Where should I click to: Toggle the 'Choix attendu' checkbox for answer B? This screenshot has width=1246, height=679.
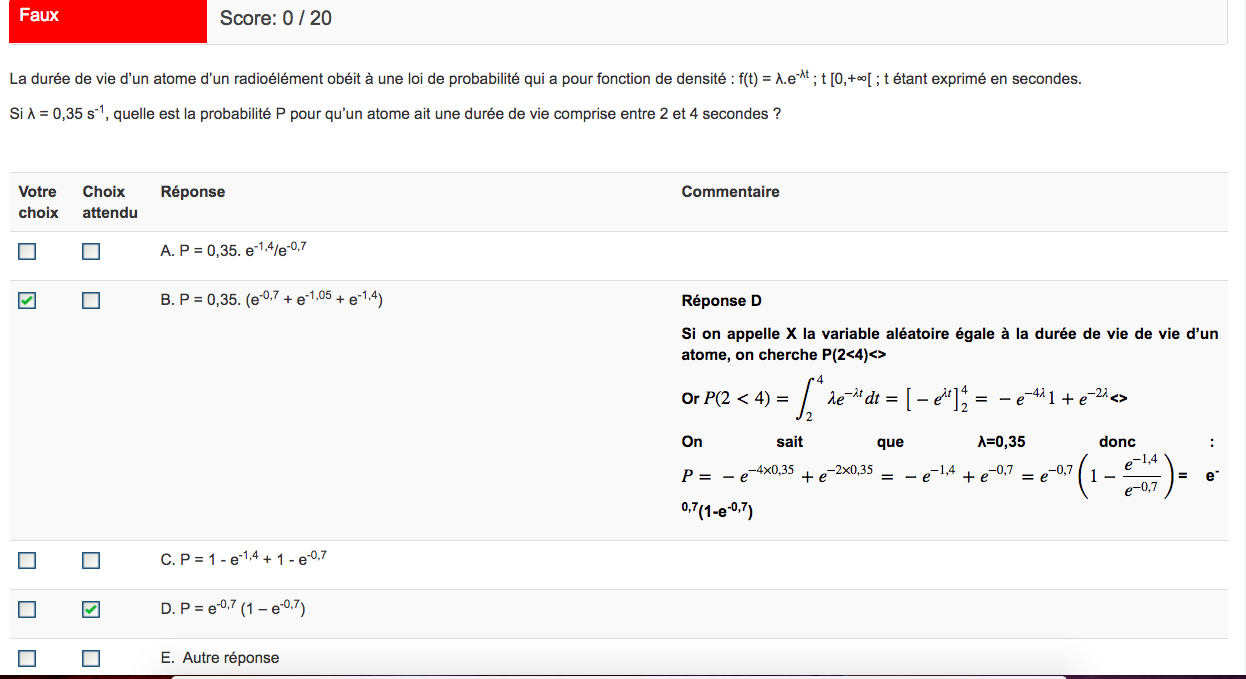91,300
